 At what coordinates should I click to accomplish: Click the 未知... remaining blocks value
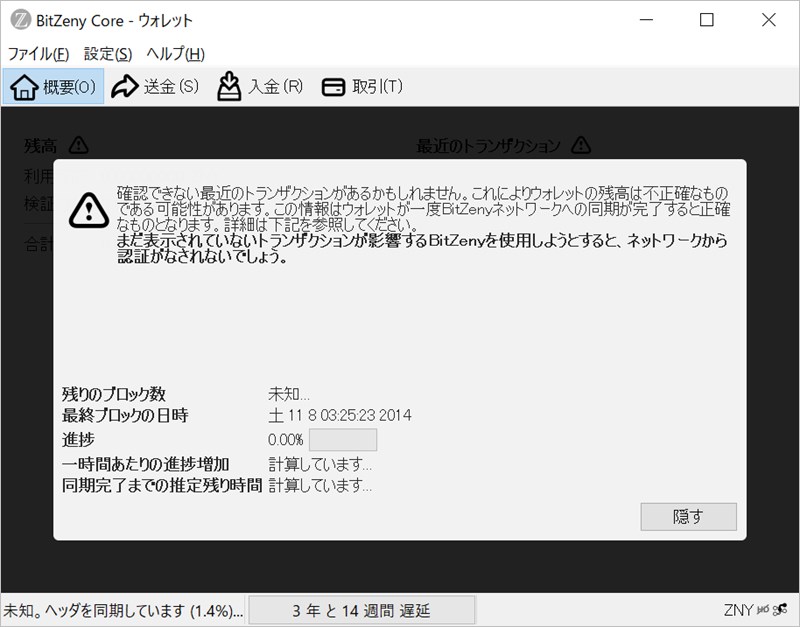[289, 394]
